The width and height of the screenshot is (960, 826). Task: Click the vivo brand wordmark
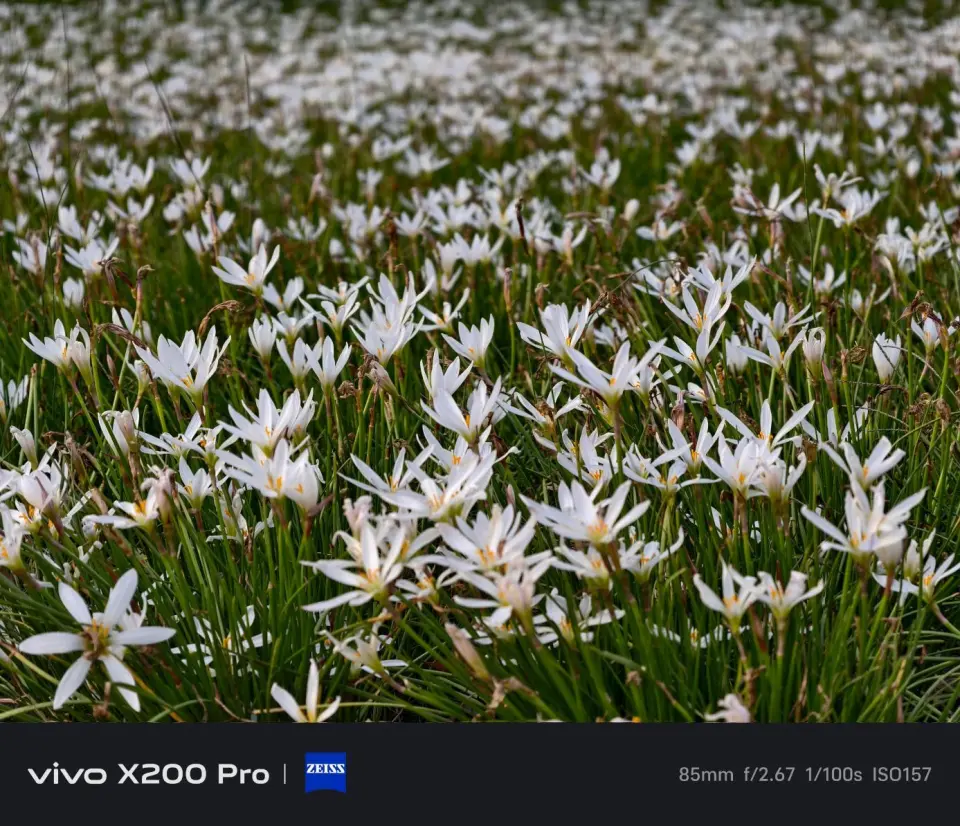coord(67,774)
